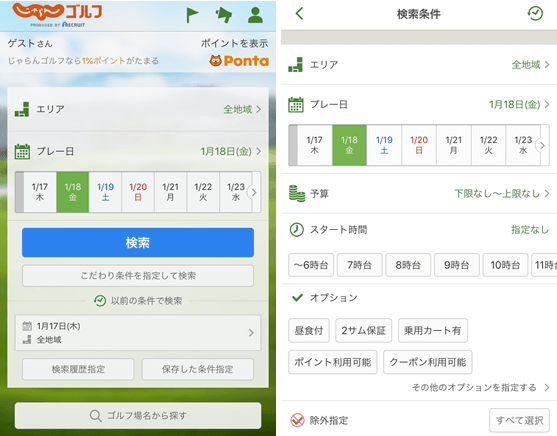This screenshot has width=557, height=436.
Task: Select the 8時台 start time chip
Action: (408, 265)
